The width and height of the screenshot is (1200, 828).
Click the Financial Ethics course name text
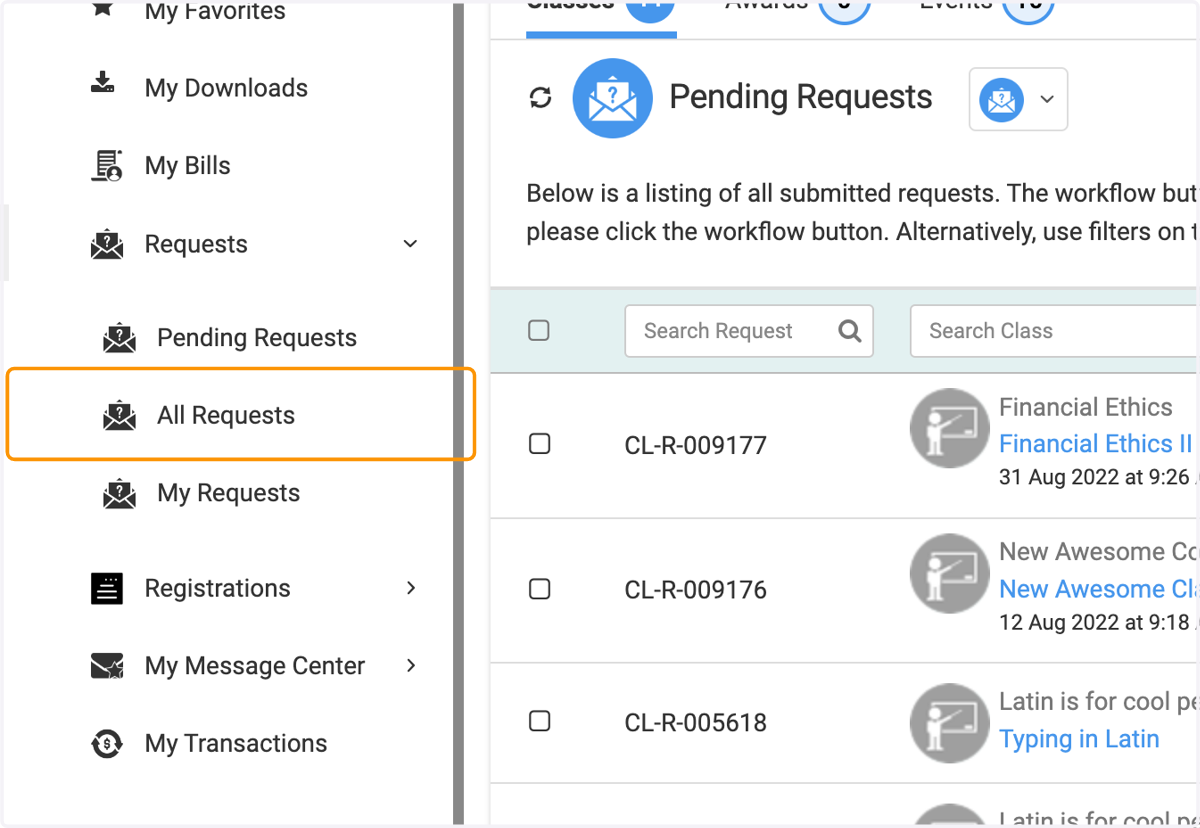1085,407
